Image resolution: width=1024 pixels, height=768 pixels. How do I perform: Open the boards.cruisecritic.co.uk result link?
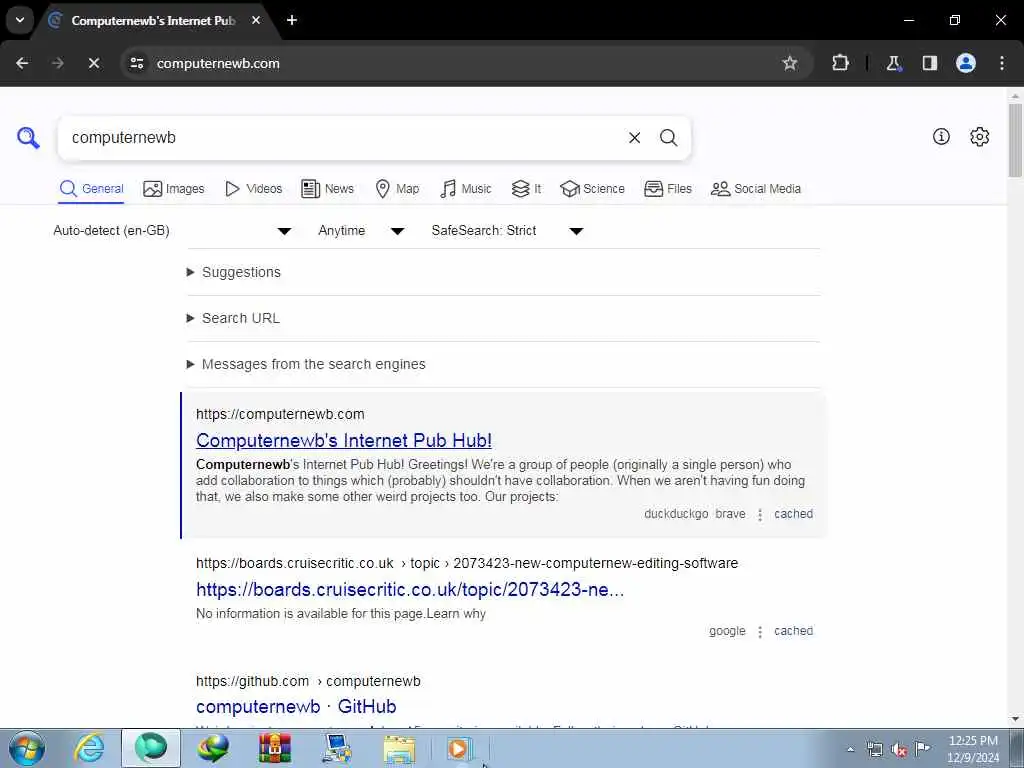click(410, 590)
